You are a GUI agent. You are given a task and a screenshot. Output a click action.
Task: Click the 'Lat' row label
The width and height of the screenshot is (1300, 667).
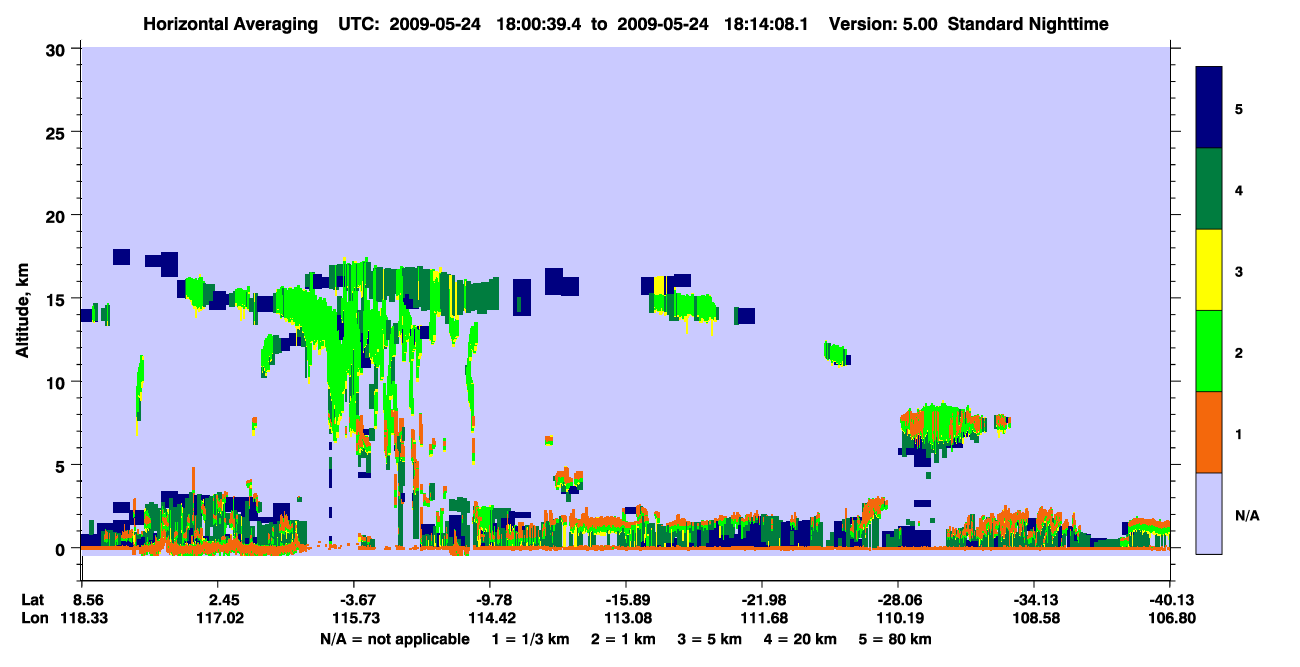click(33, 601)
